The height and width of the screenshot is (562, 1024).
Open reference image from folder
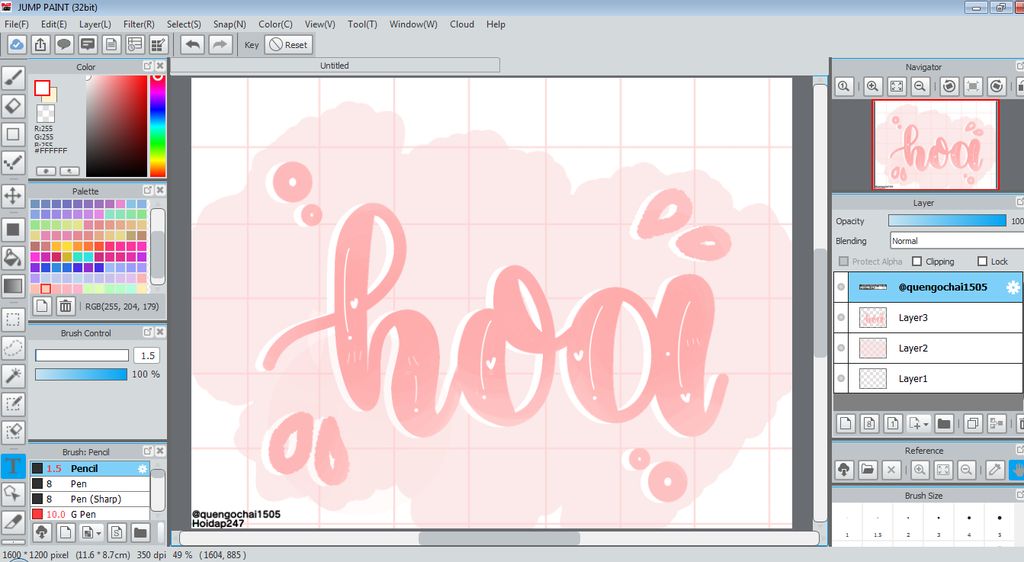click(x=868, y=469)
